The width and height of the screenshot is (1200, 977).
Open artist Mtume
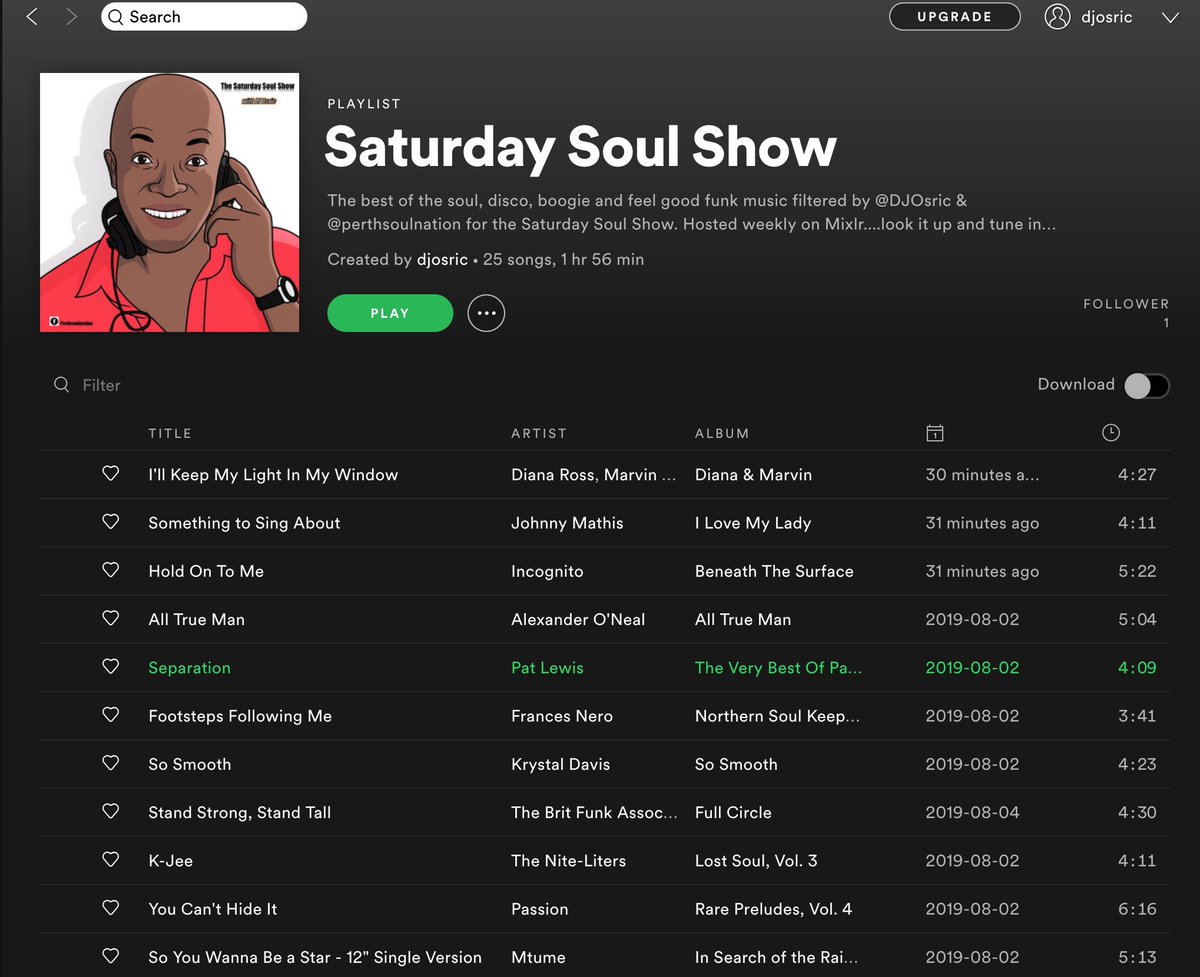[x=538, y=957]
